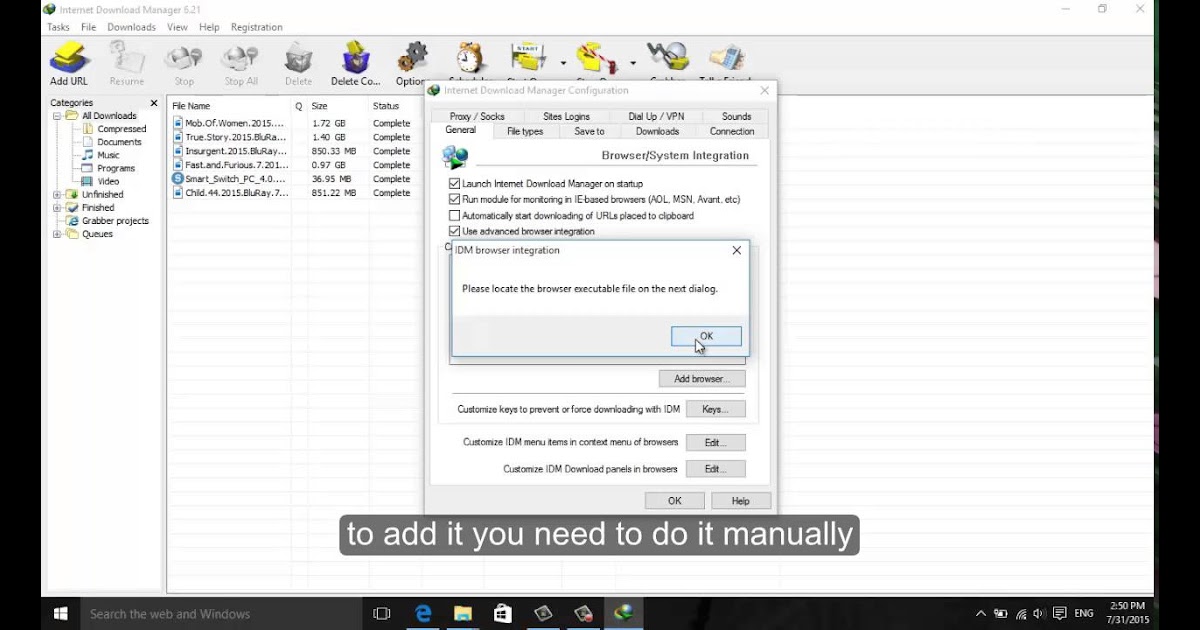Switch to the Proxy / Socks tab
1200x630 pixels.
tap(477, 117)
